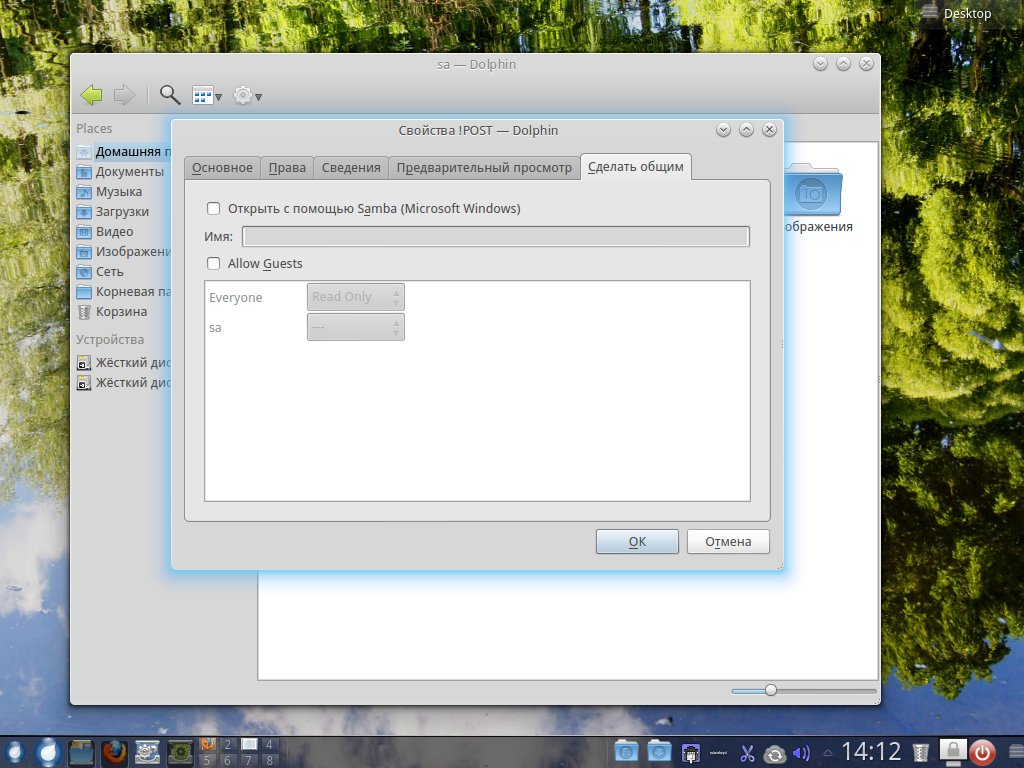1024x768 pixels.
Task: Click the Корневая папка icon in Places
Action: tap(84, 292)
